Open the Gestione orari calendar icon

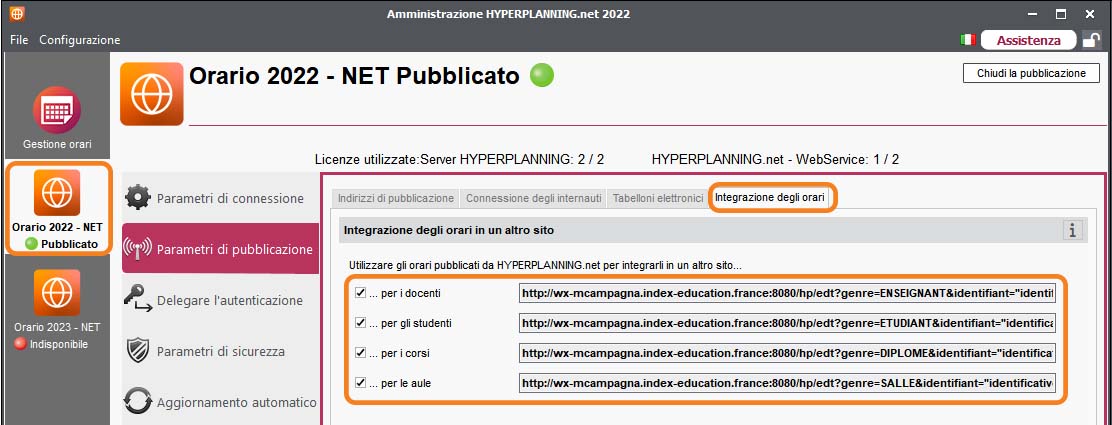click(57, 110)
